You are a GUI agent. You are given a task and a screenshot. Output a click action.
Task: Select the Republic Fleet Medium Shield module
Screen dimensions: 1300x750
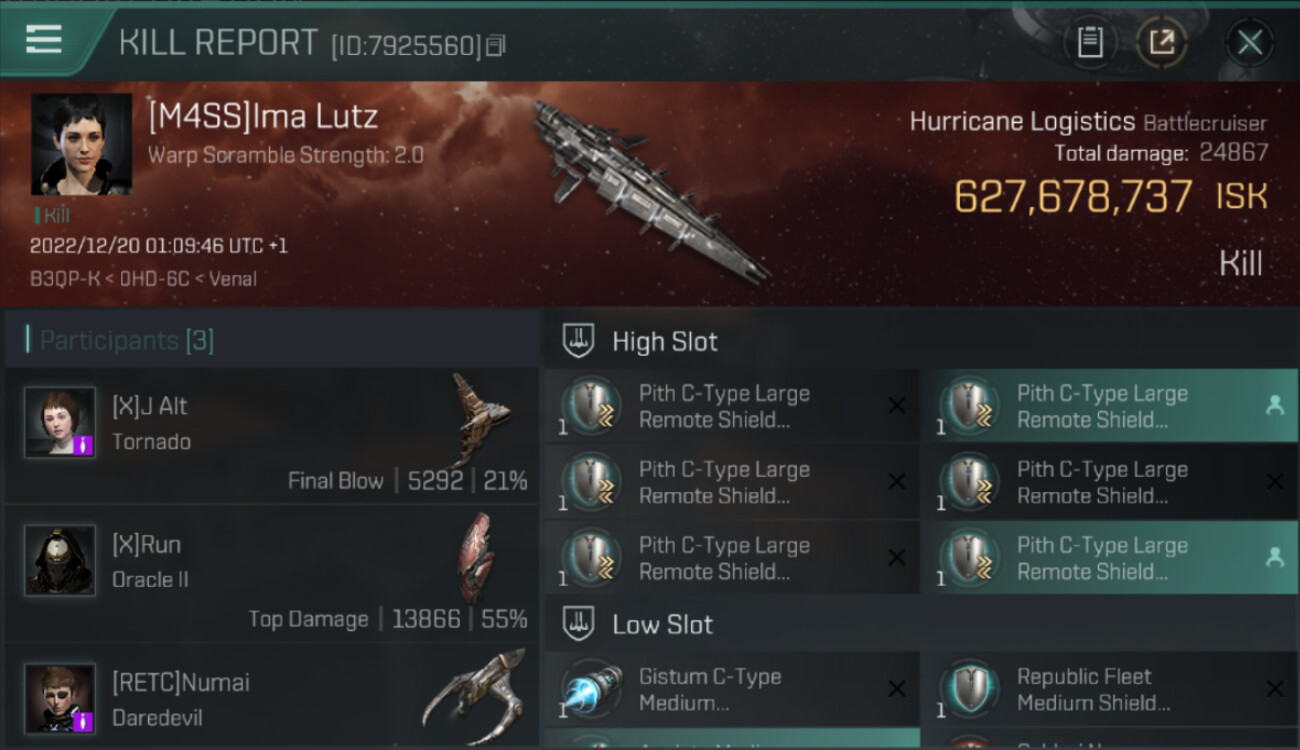tap(1109, 689)
